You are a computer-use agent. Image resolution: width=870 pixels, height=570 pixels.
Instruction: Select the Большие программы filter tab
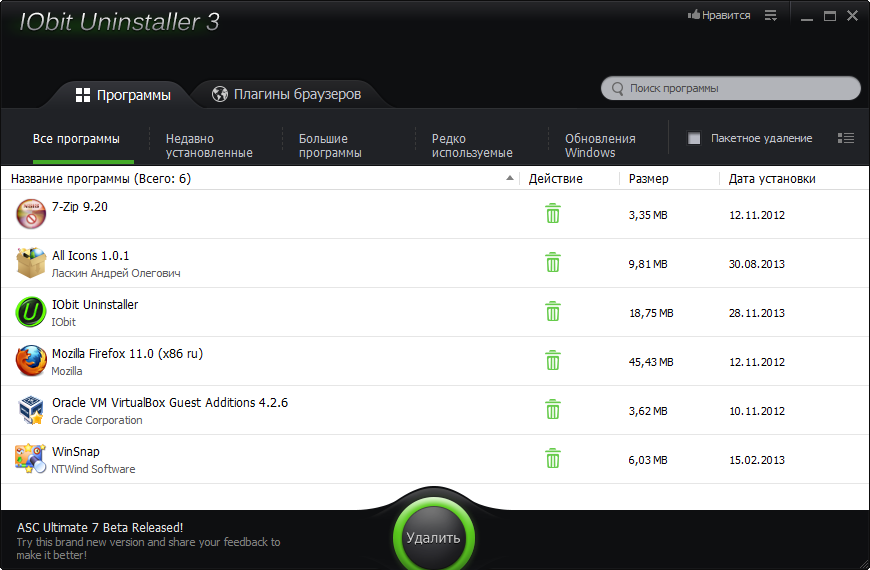330,145
